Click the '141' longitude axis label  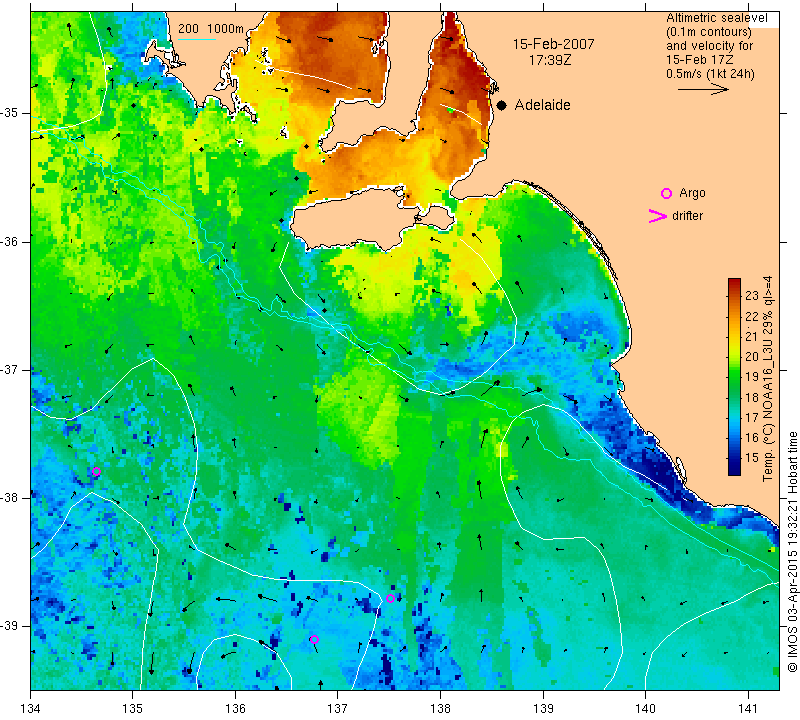(x=748, y=709)
